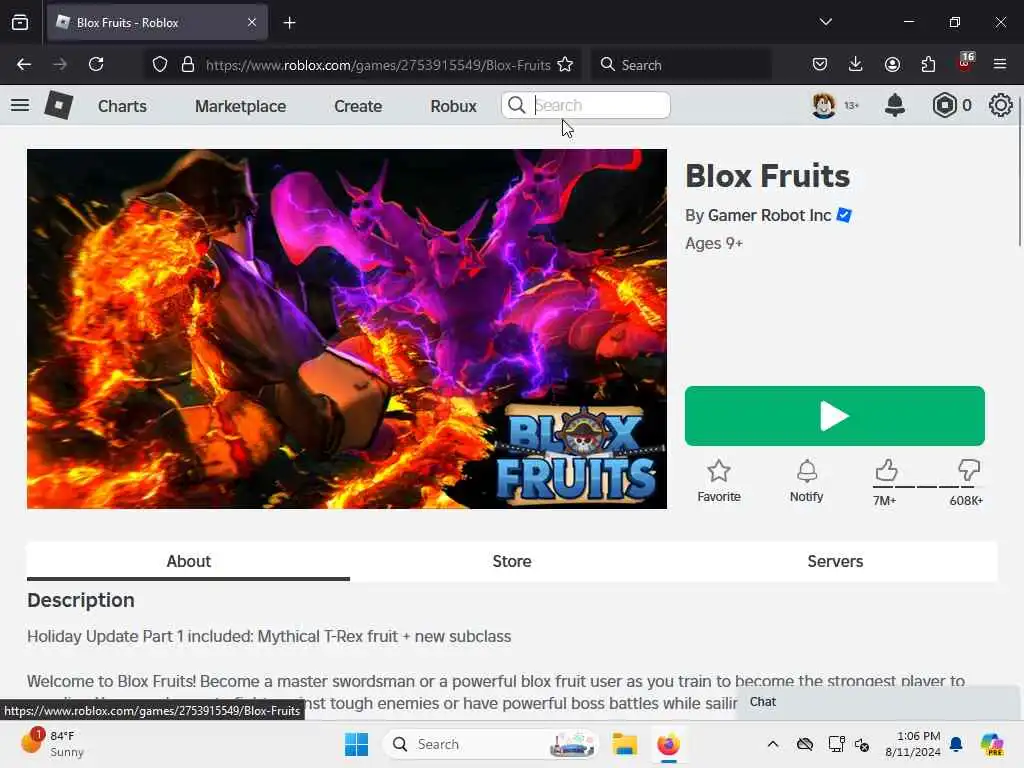This screenshot has height=768, width=1024.
Task: Close the Blox Fruits browser tab
Action: click(252, 23)
